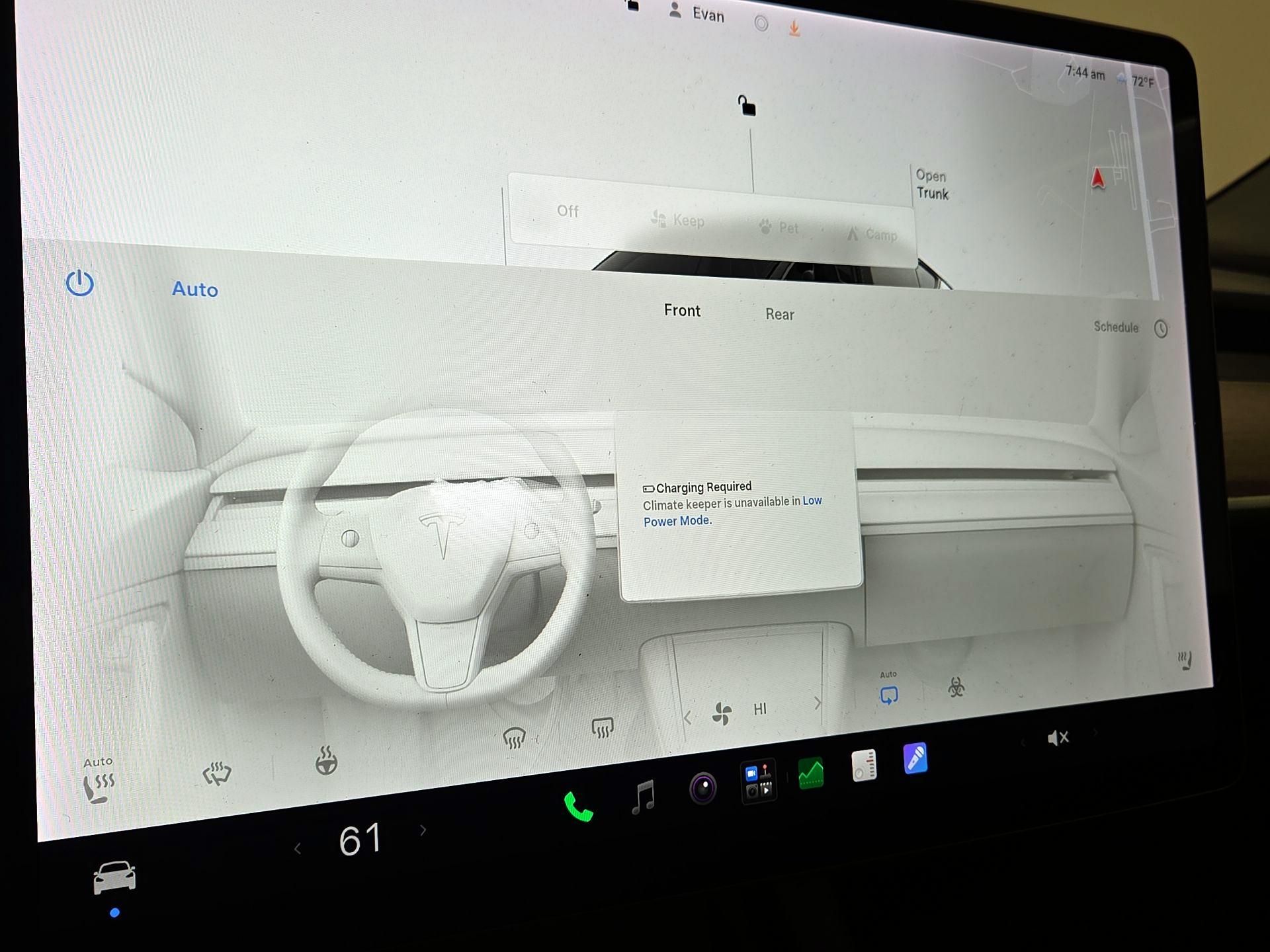The width and height of the screenshot is (1270, 952).
Task: Tap the circular status icon beside Evan
Action: 761,24
